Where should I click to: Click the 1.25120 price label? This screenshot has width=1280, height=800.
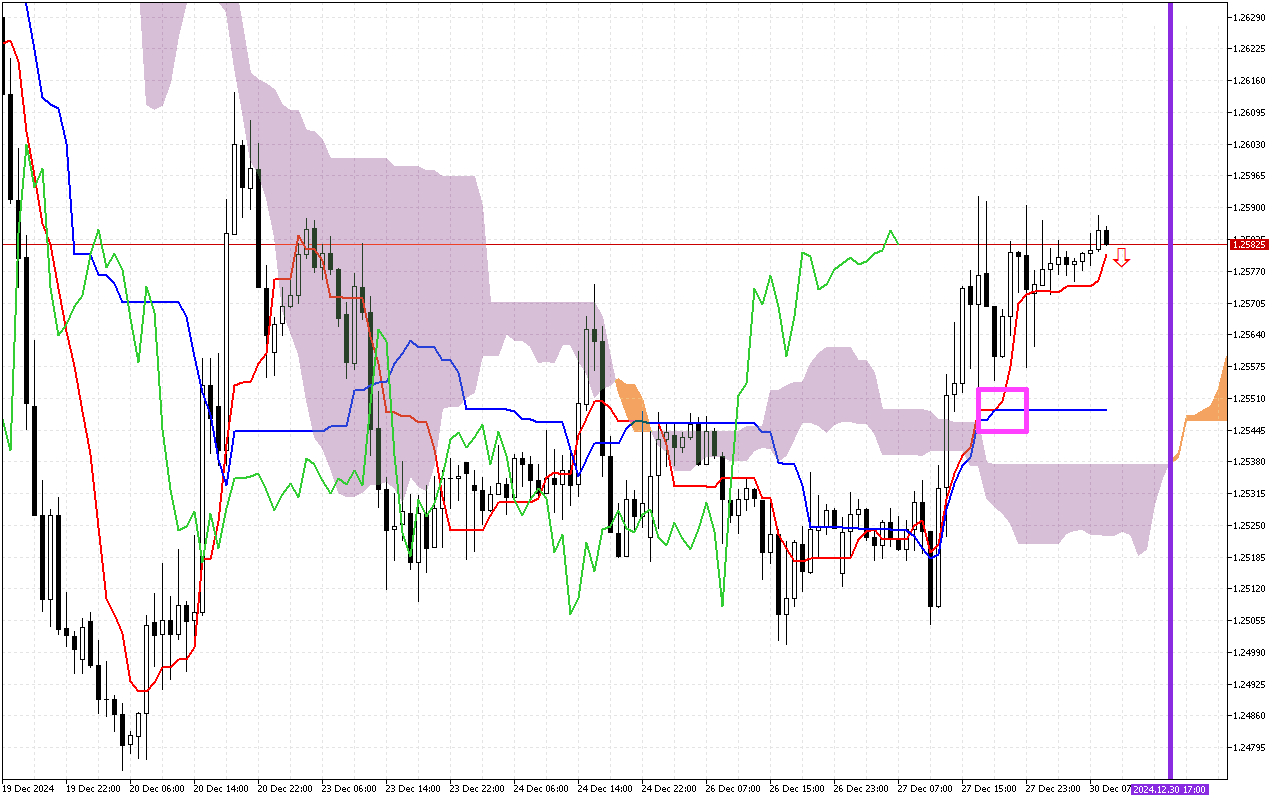click(x=1249, y=589)
